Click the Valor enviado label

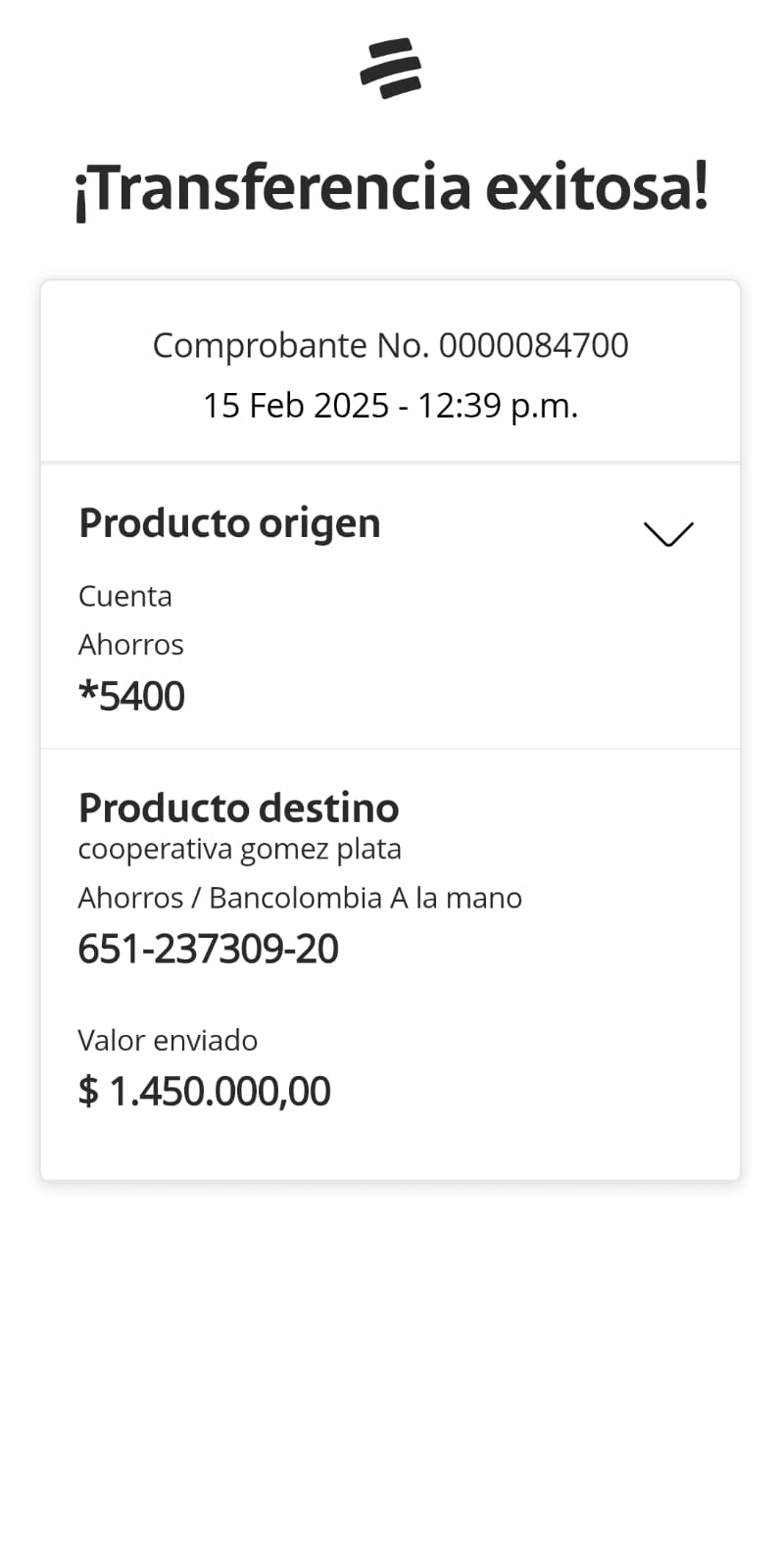point(168,1040)
